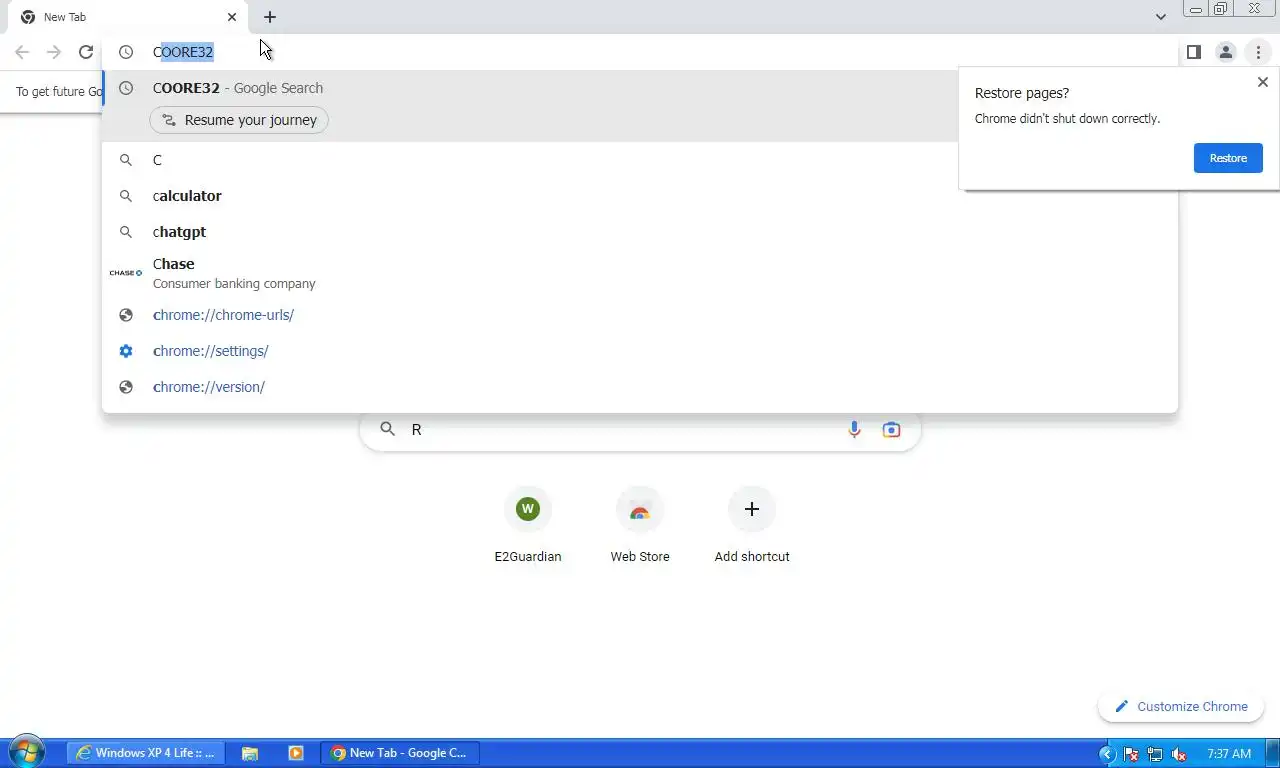Click clock icon in COORE32 suggestion row

pyautogui.click(x=126, y=88)
